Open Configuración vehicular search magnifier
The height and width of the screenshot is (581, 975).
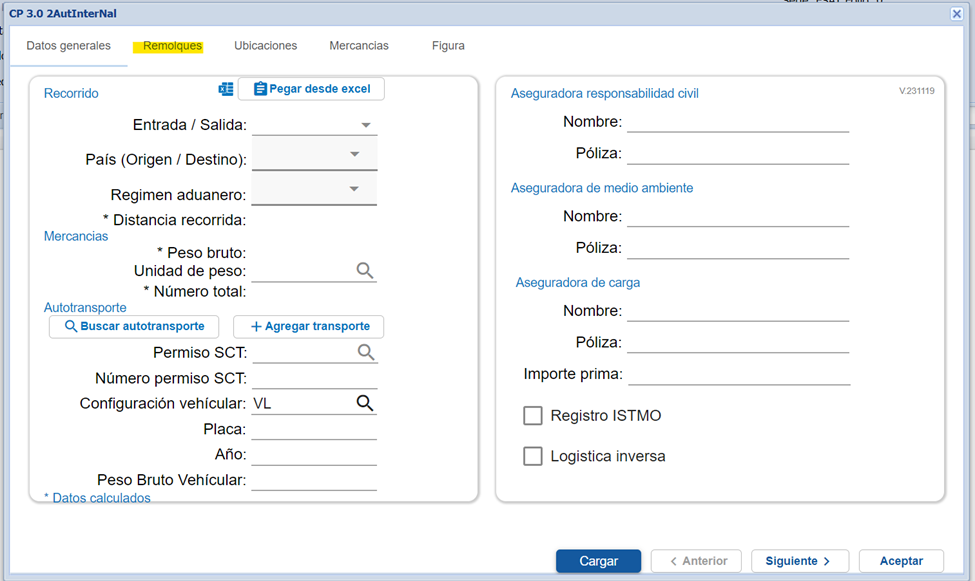pyautogui.click(x=365, y=403)
